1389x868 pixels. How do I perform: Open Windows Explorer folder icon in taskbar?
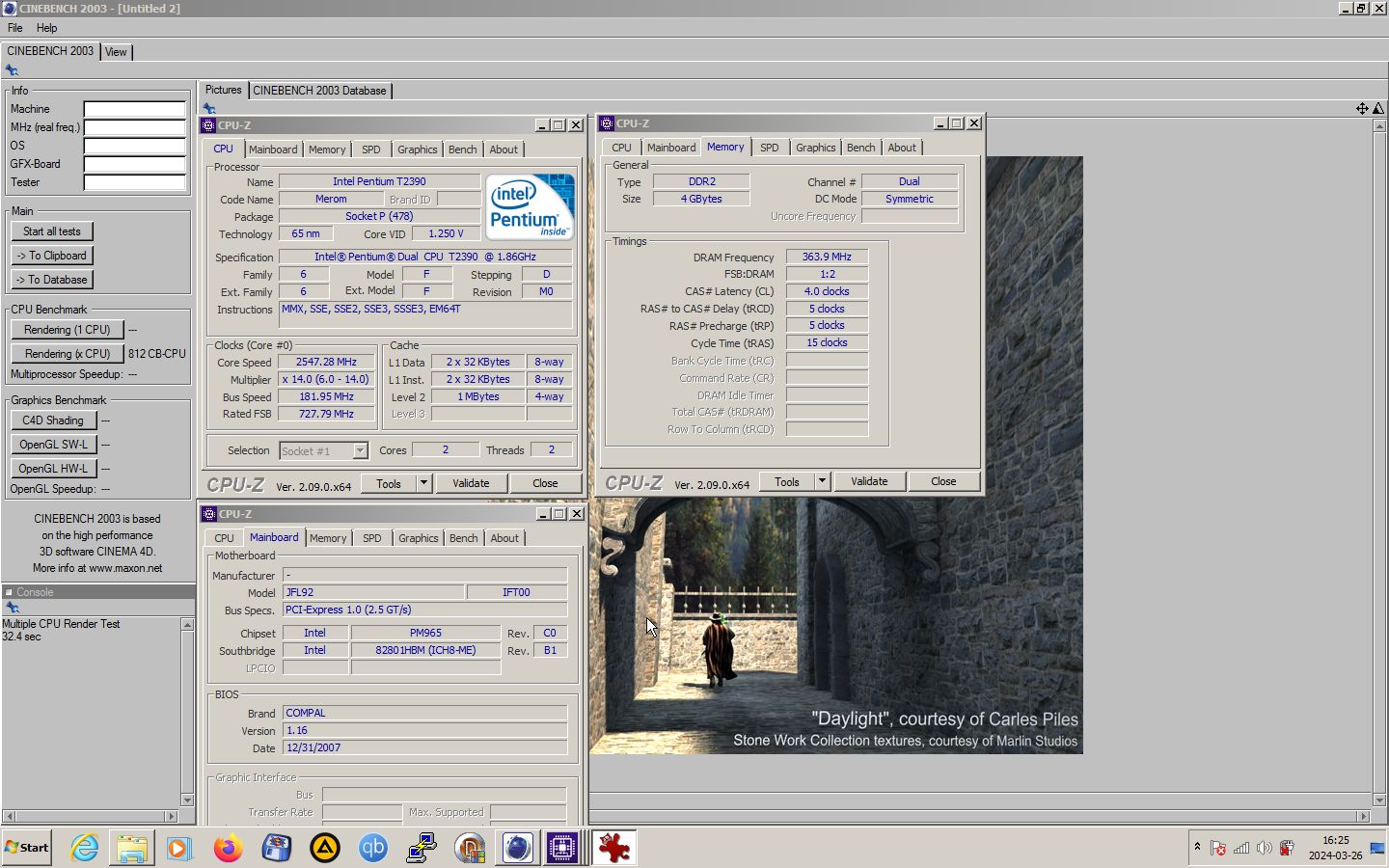(132, 848)
